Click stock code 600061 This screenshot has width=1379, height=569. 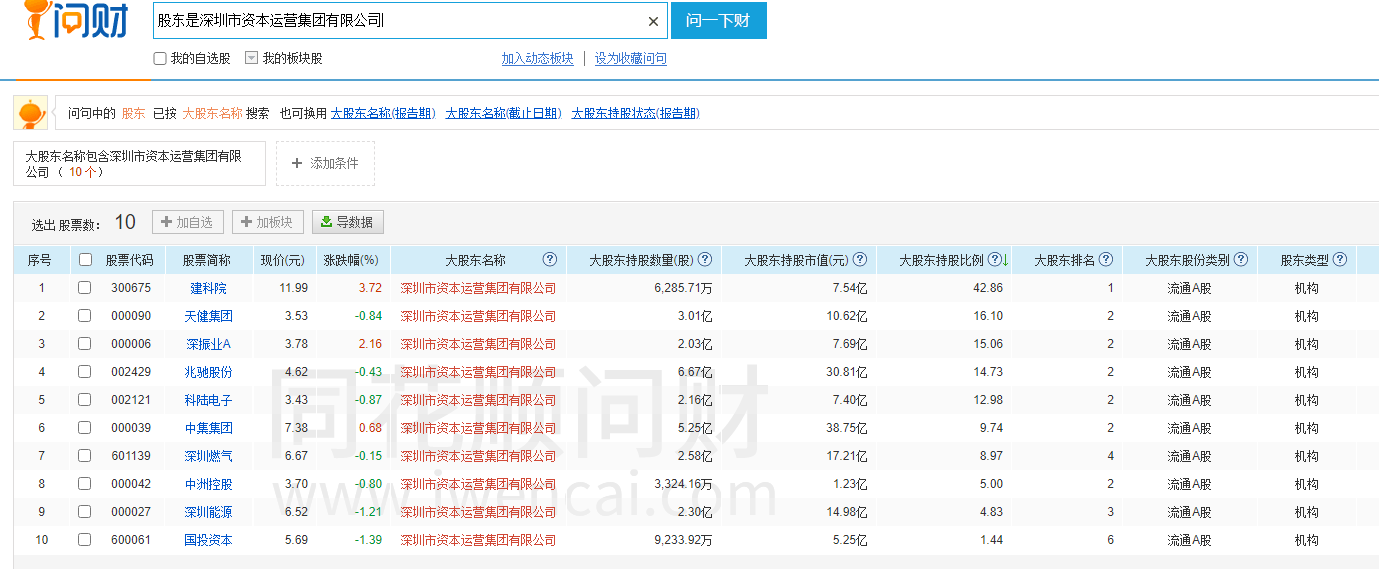131,540
